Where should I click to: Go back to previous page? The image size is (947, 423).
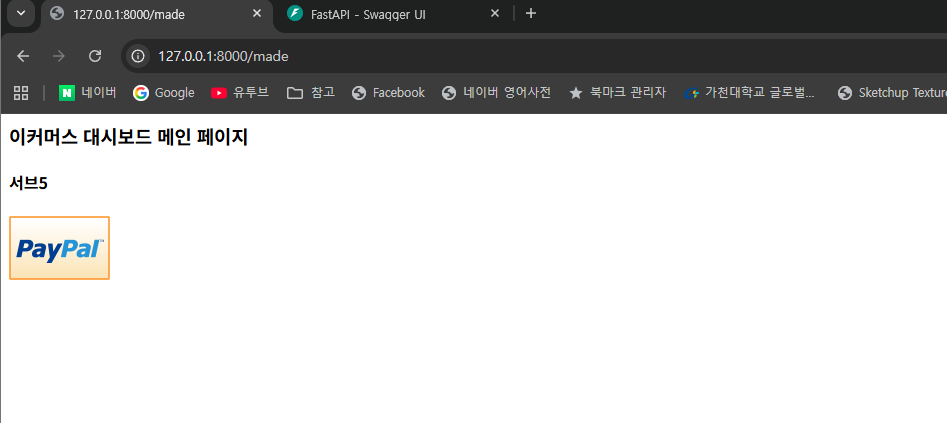[23, 56]
